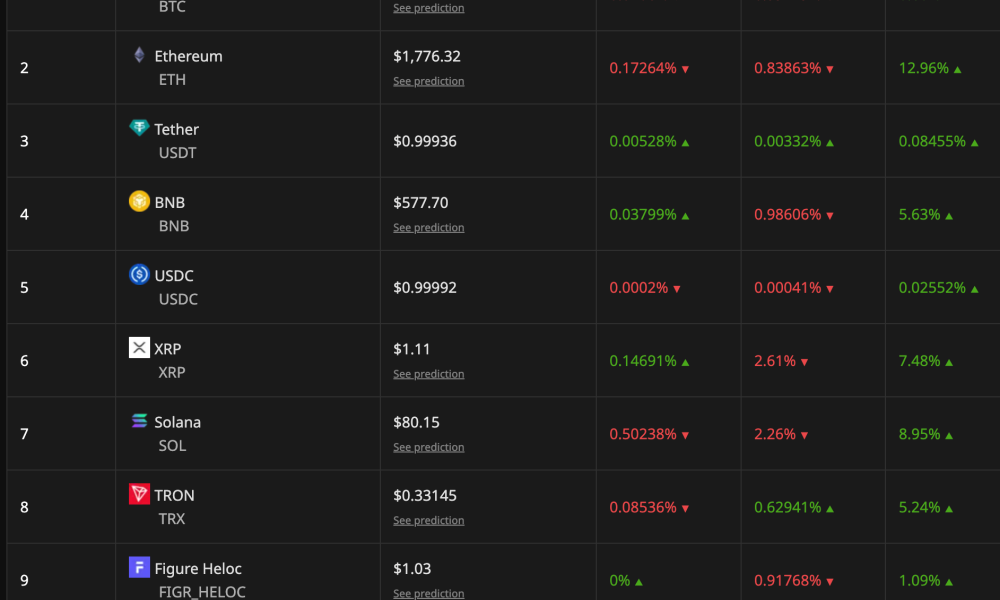Click Figure Heloc change value 1.09%
Viewport: 1000px width, 600px height.
tap(919, 581)
